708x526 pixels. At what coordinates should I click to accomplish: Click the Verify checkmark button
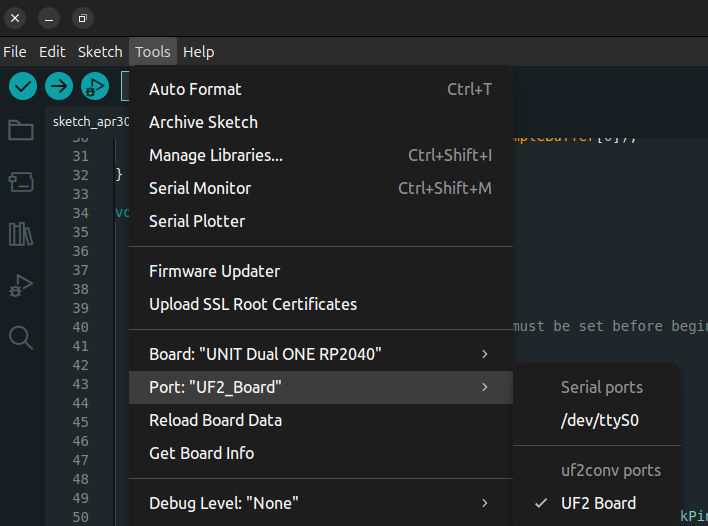point(23,86)
